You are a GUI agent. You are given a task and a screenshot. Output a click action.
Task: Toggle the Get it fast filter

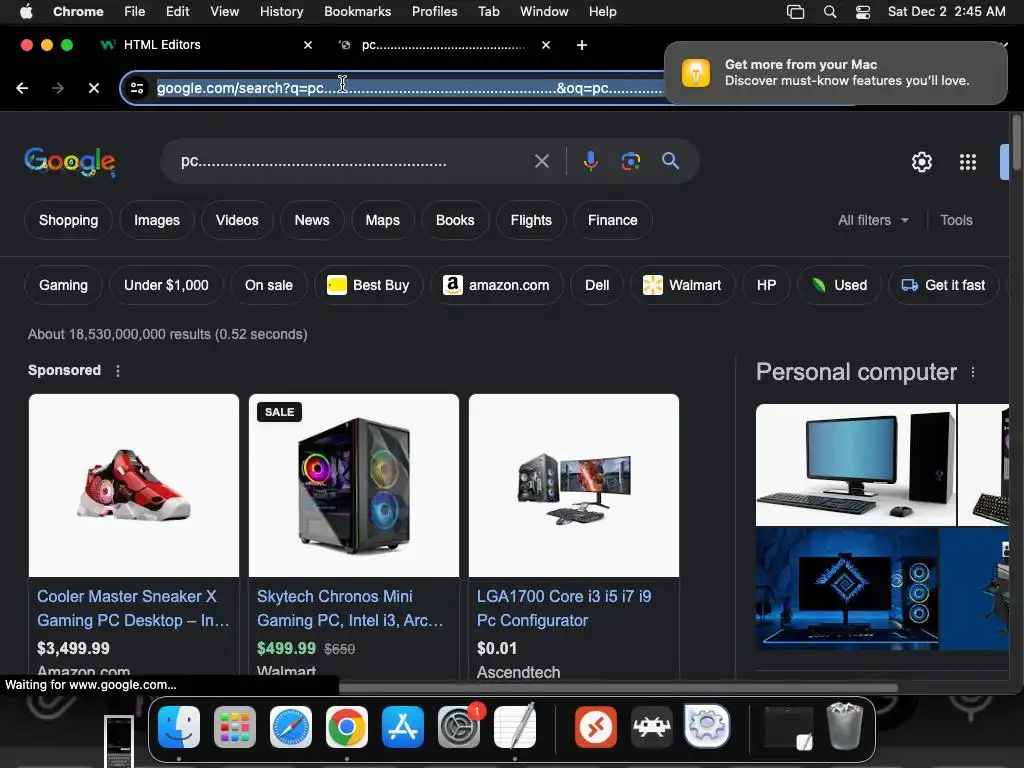point(944,285)
